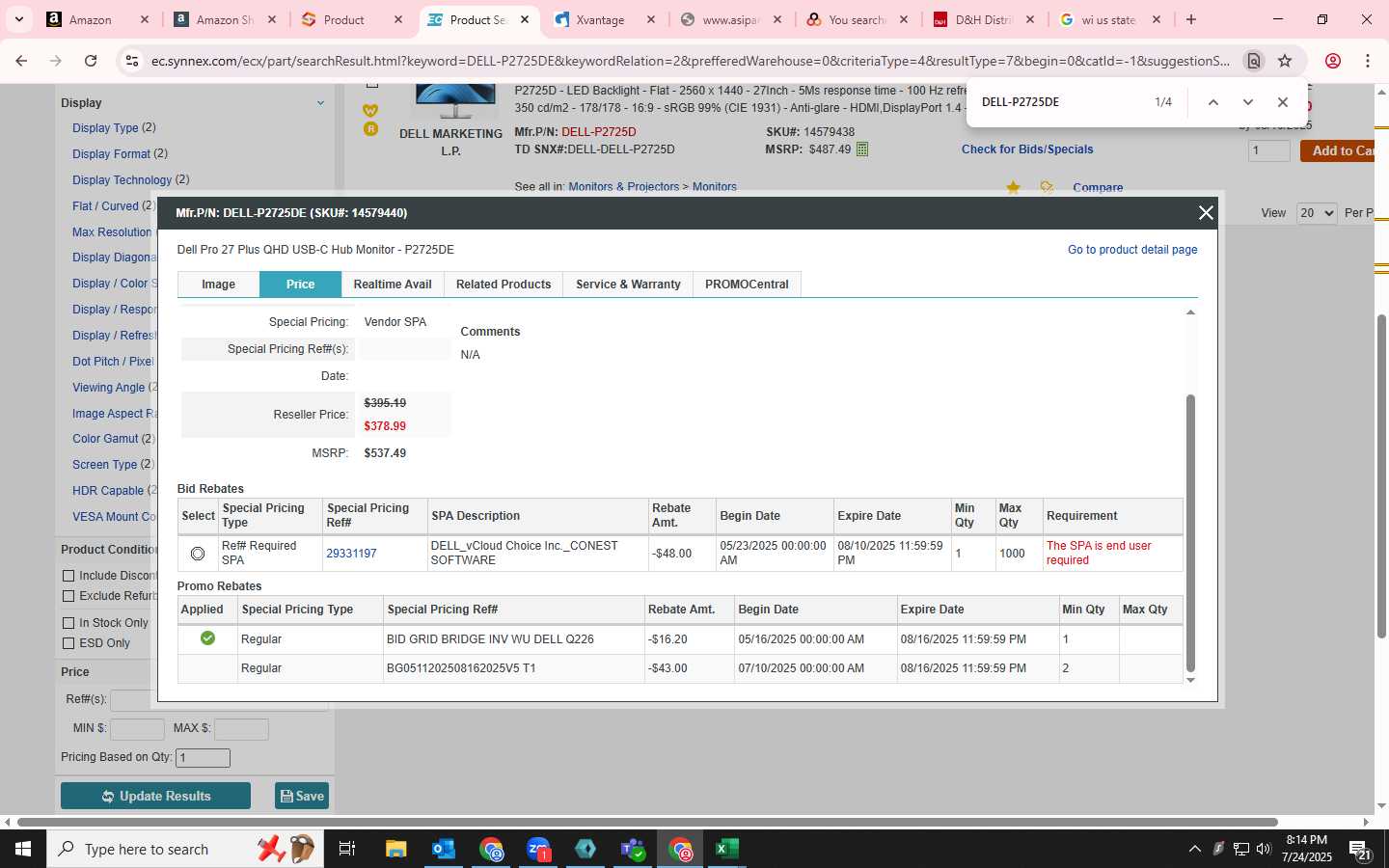Viewport: 1389px width, 868px height.
Task: Check Include Discontinued checkbox
Action: (68, 576)
